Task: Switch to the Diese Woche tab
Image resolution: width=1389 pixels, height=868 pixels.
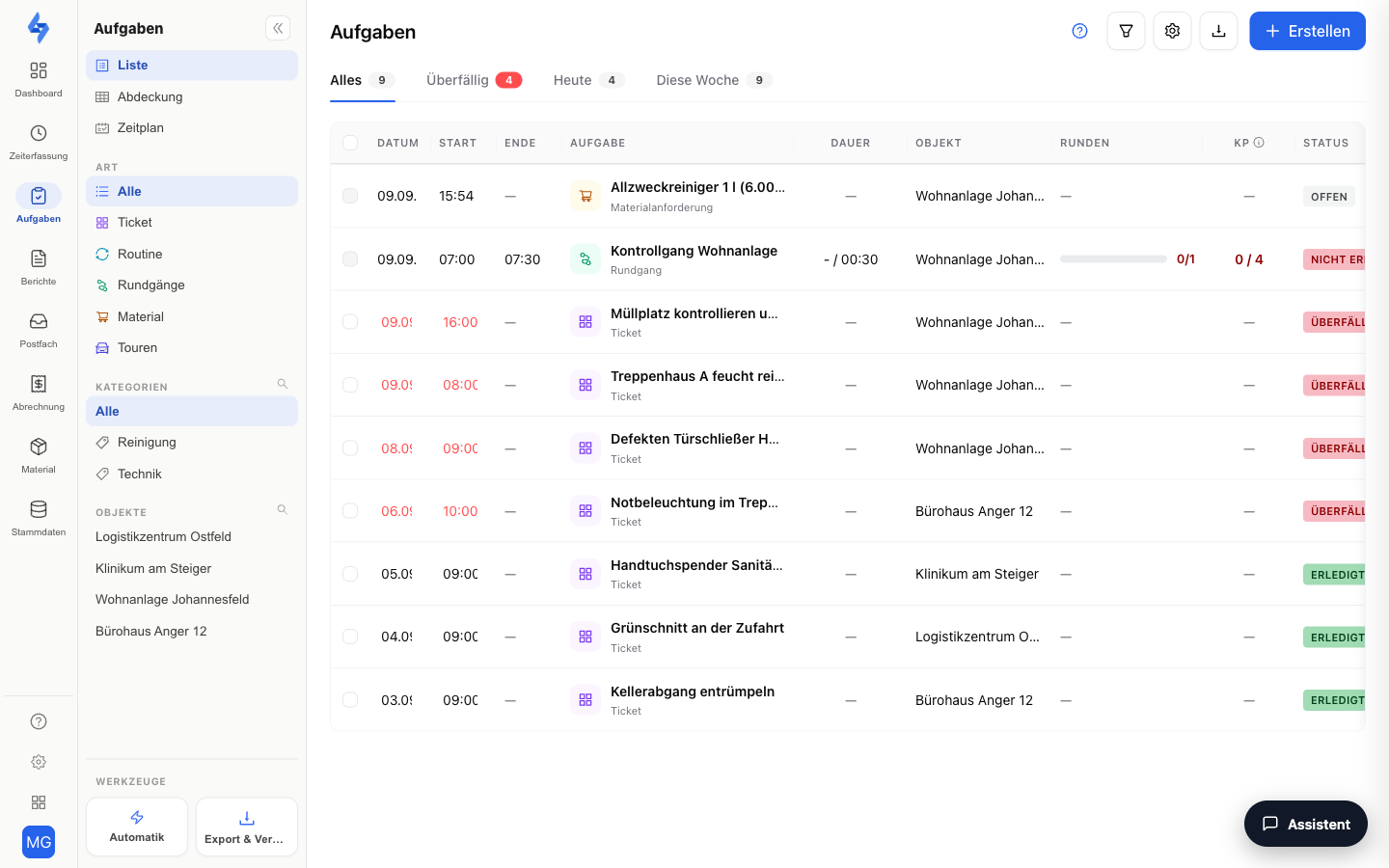Action: click(x=714, y=80)
